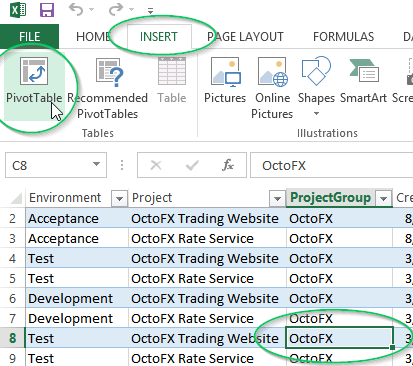The width and height of the screenshot is (413, 366).
Task: Expand the Environment column filter dropdown
Action: 119,199
